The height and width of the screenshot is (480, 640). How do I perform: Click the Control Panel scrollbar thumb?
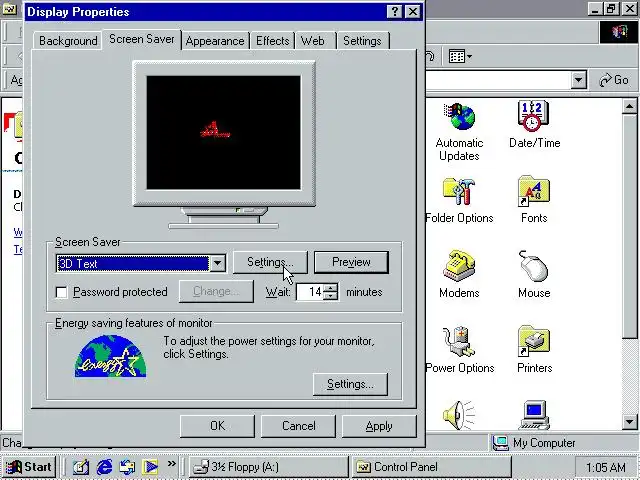(x=629, y=227)
